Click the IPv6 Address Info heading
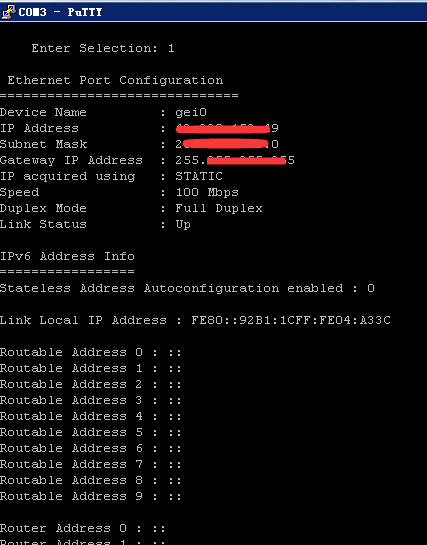 click(x=67, y=257)
